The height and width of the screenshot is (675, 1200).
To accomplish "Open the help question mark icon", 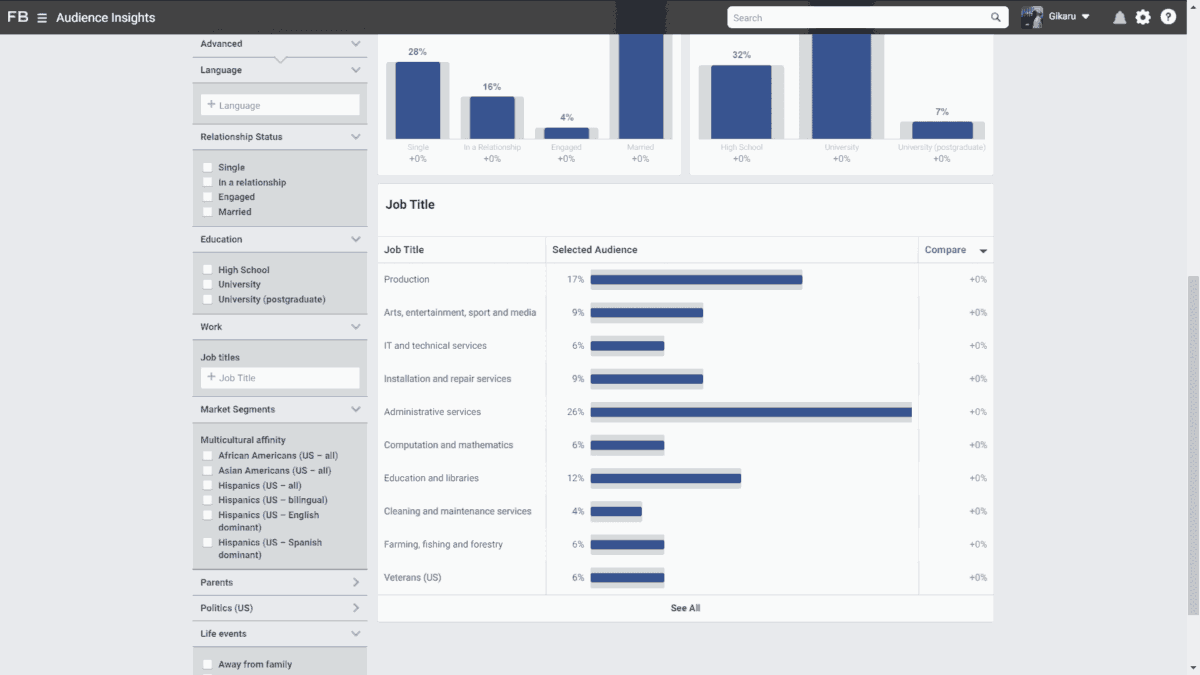I will point(1168,17).
